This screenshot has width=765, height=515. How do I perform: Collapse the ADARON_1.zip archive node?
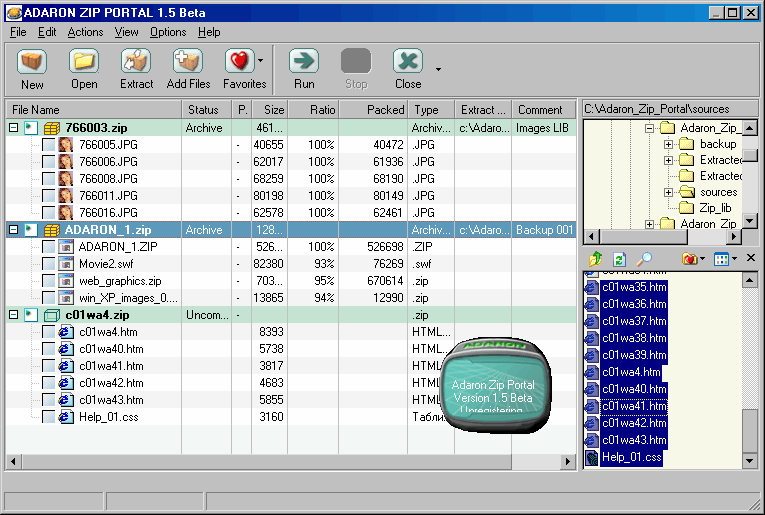pos(14,230)
